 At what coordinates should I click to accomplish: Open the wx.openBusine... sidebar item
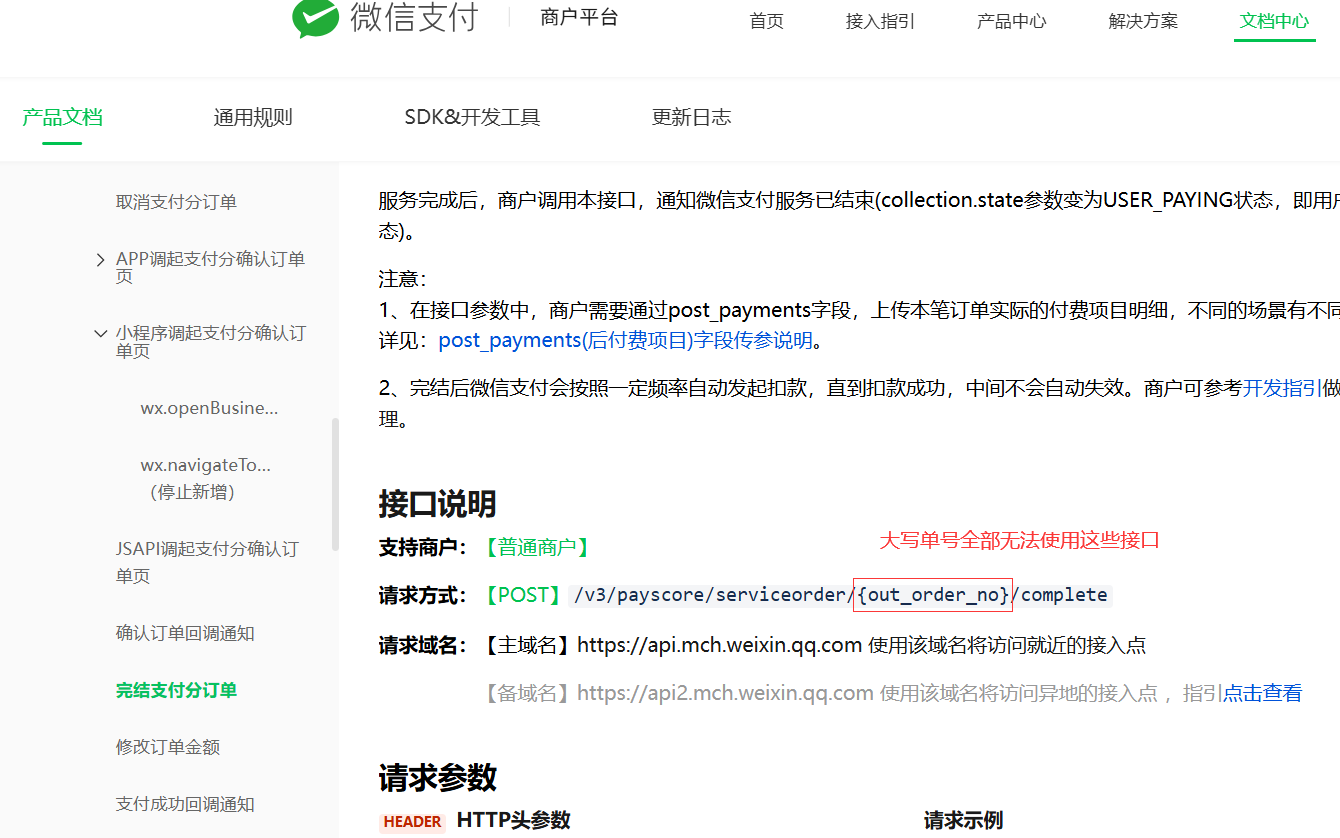click(x=209, y=408)
